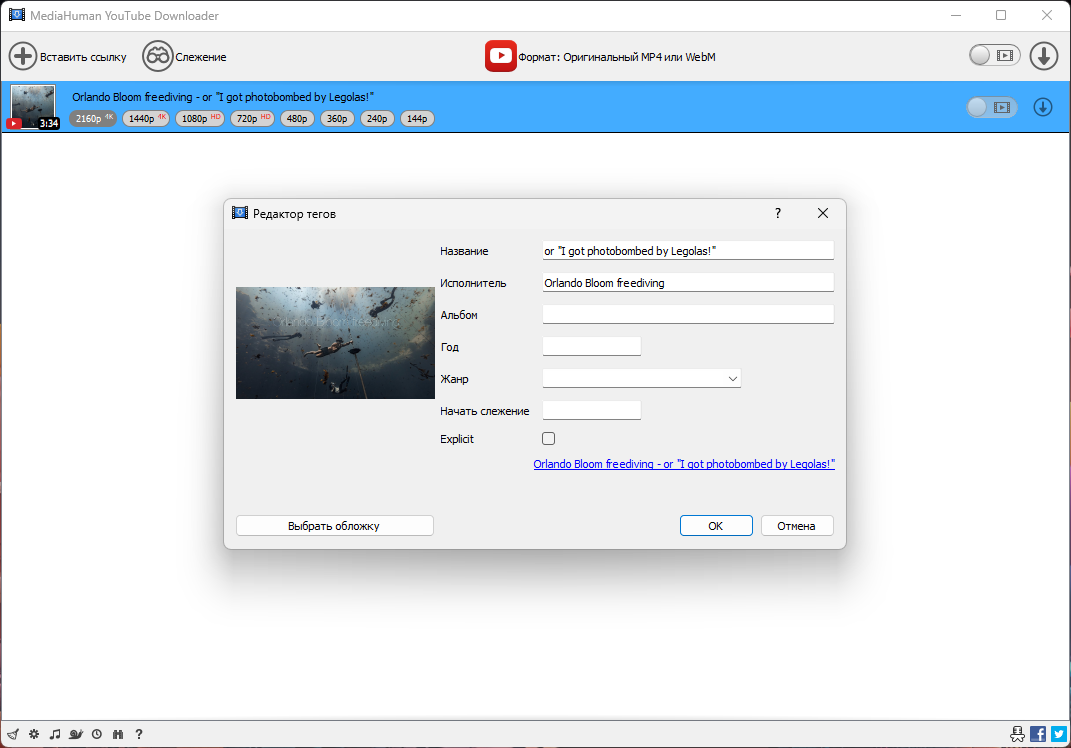The height and width of the screenshot is (748, 1071).
Task: Click the Отмена cancel button
Action: point(797,525)
